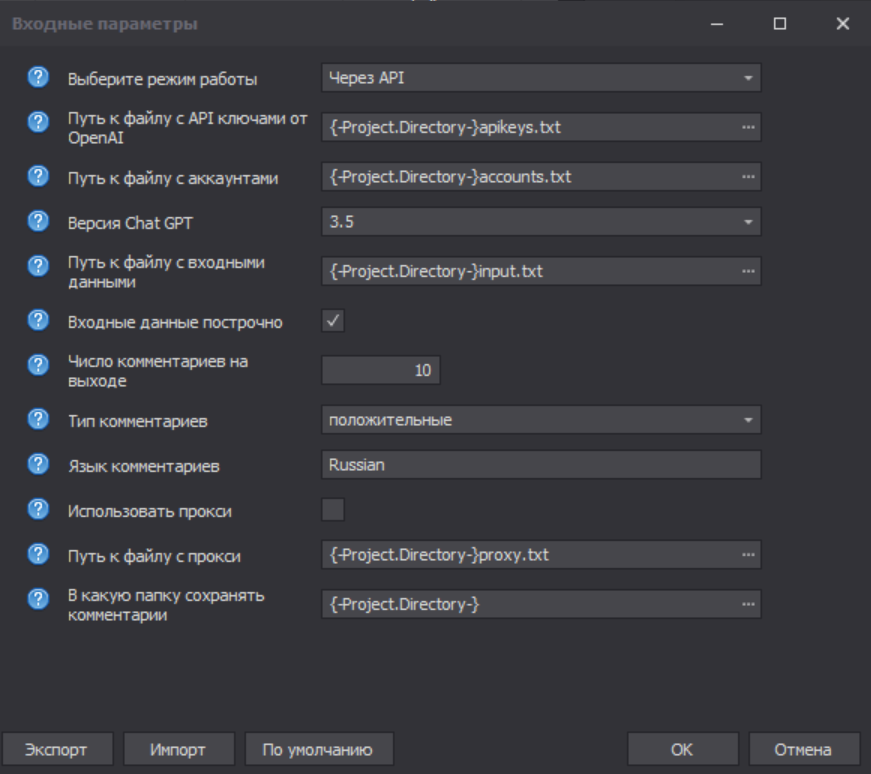Uncheck 'Входные данные построчно' checkbox
Viewport: 871px width, 774px height.
(x=333, y=321)
